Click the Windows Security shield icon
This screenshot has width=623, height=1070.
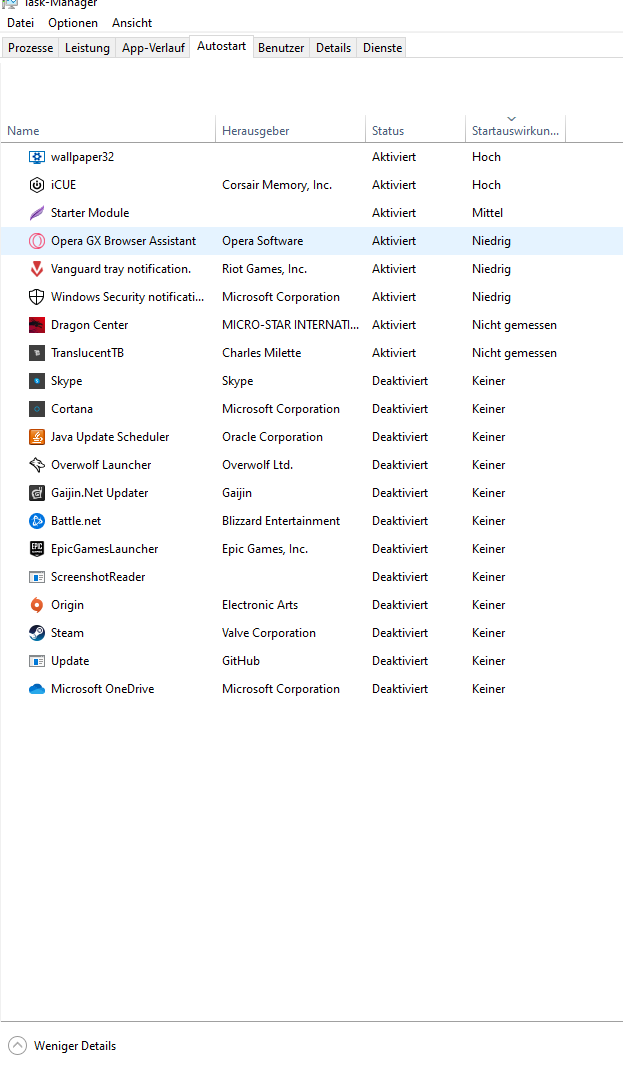click(37, 297)
